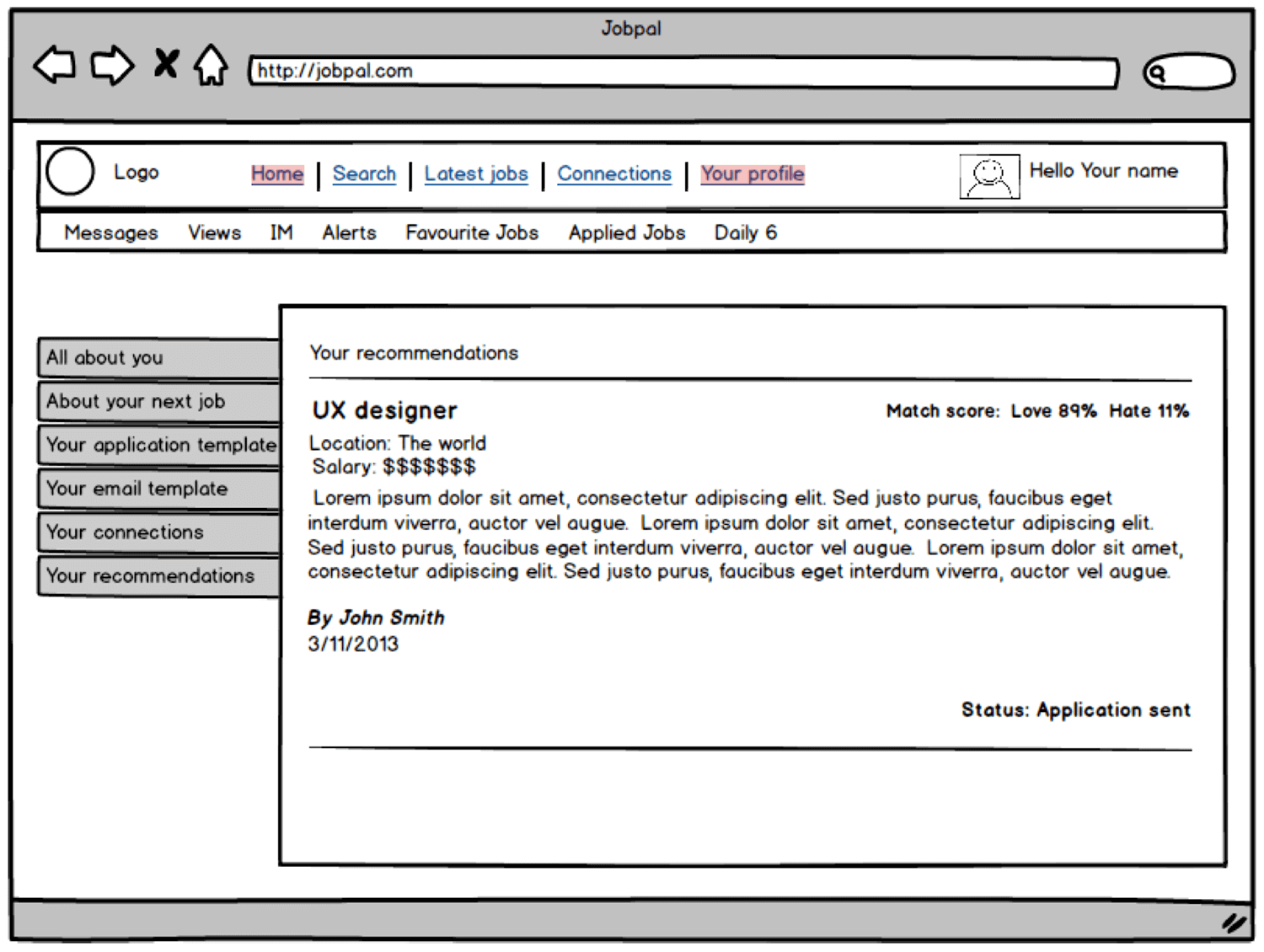The width and height of the screenshot is (1264, 952).
Task: Open Messages in the sub menu
Action: pyautogui.click(x=111, y=233)
